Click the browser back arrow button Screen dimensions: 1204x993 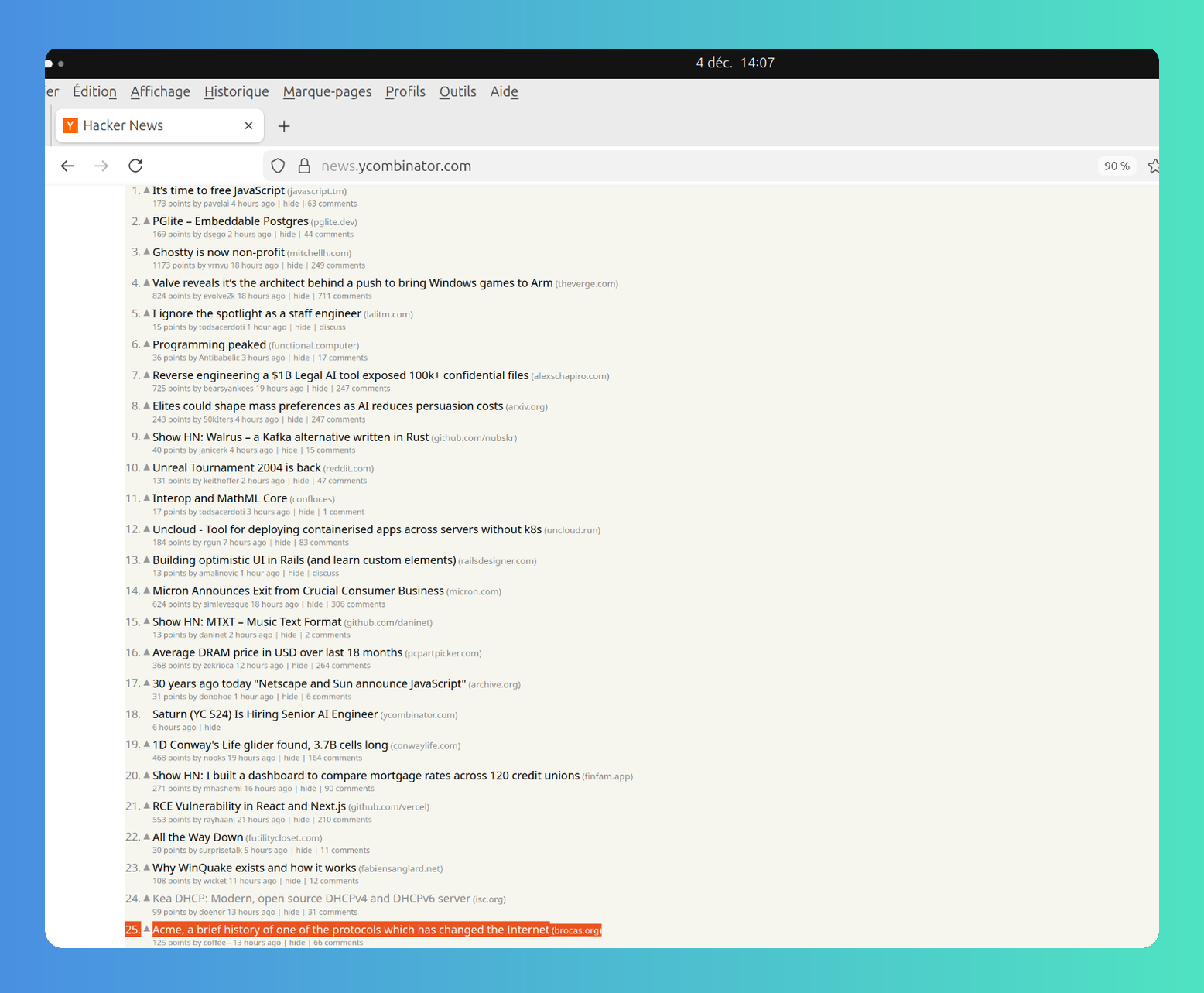67,166
